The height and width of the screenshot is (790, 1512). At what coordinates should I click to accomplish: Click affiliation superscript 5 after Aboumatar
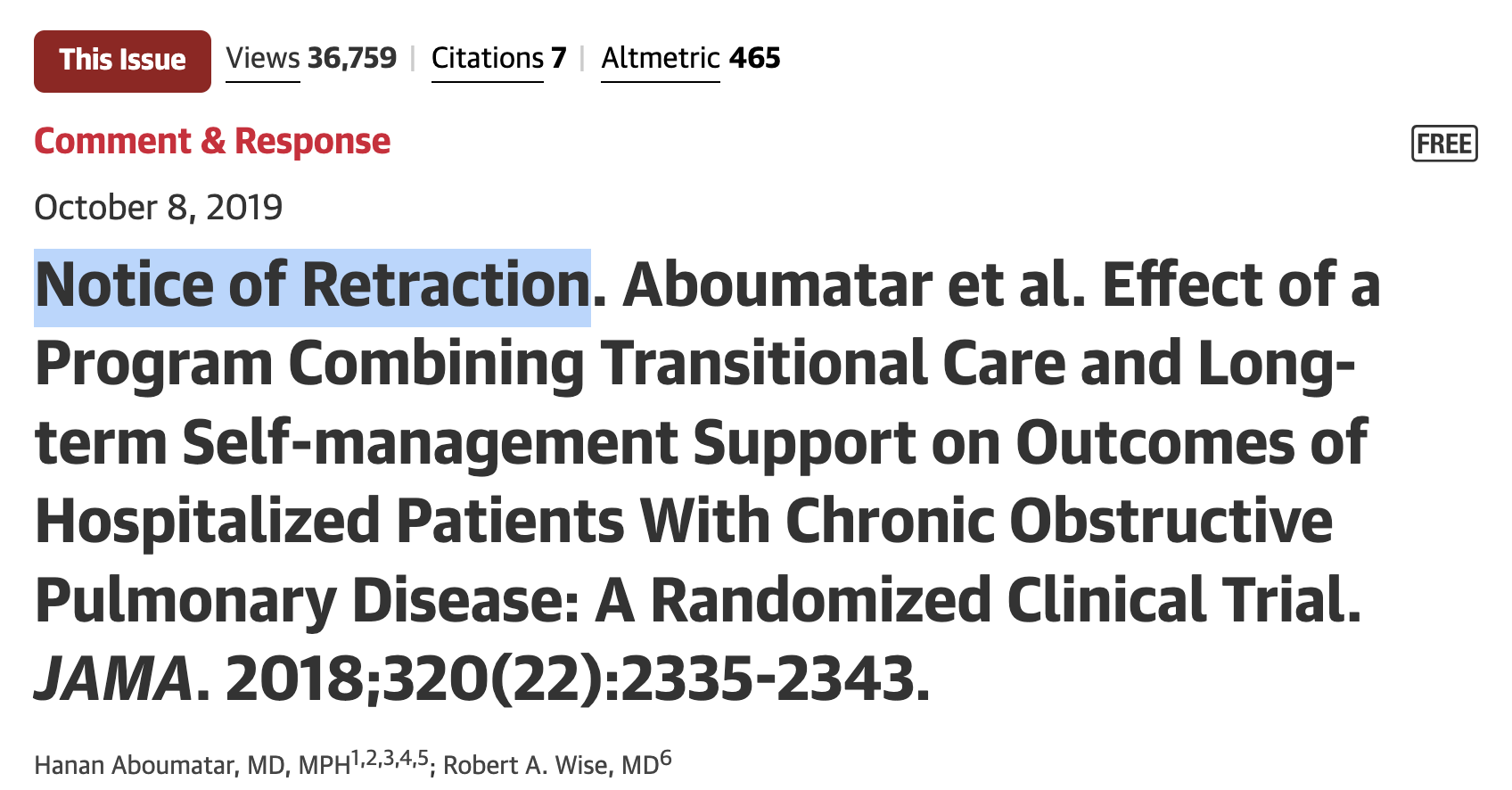coord(423,758)
